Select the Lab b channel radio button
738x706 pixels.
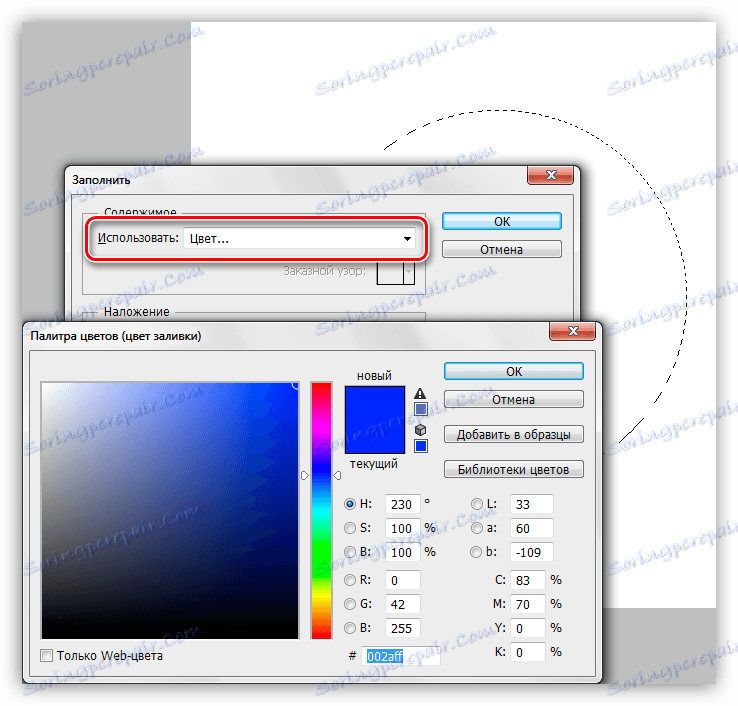(476, 552)
